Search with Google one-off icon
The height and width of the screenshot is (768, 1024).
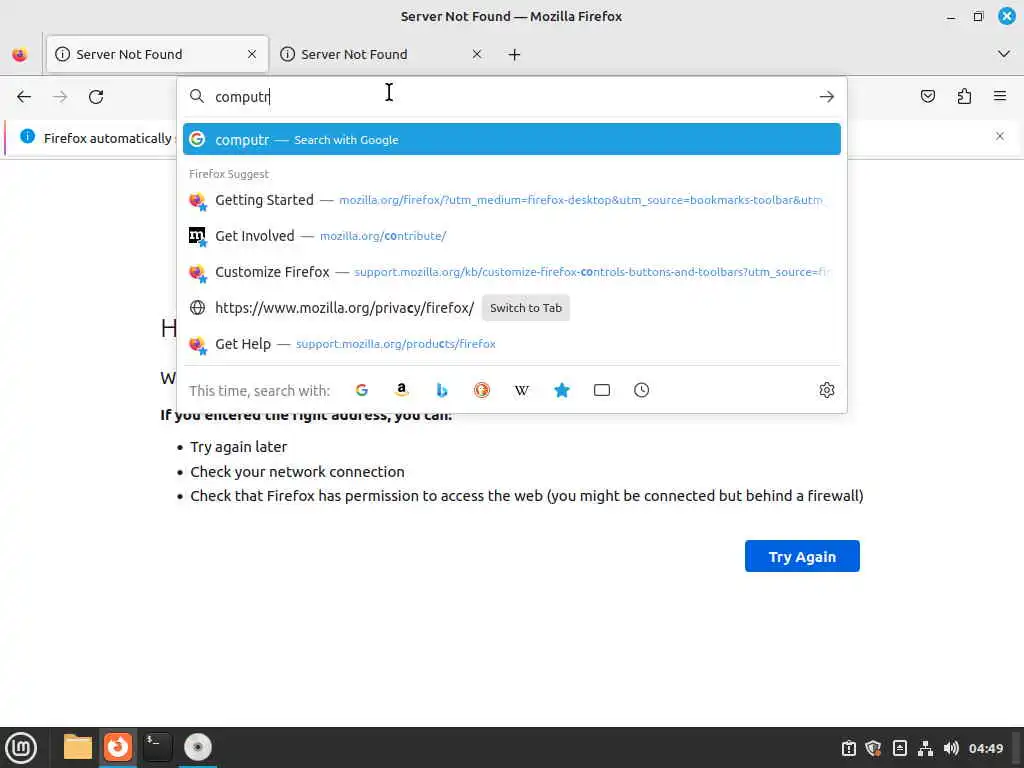coord(362,391)
